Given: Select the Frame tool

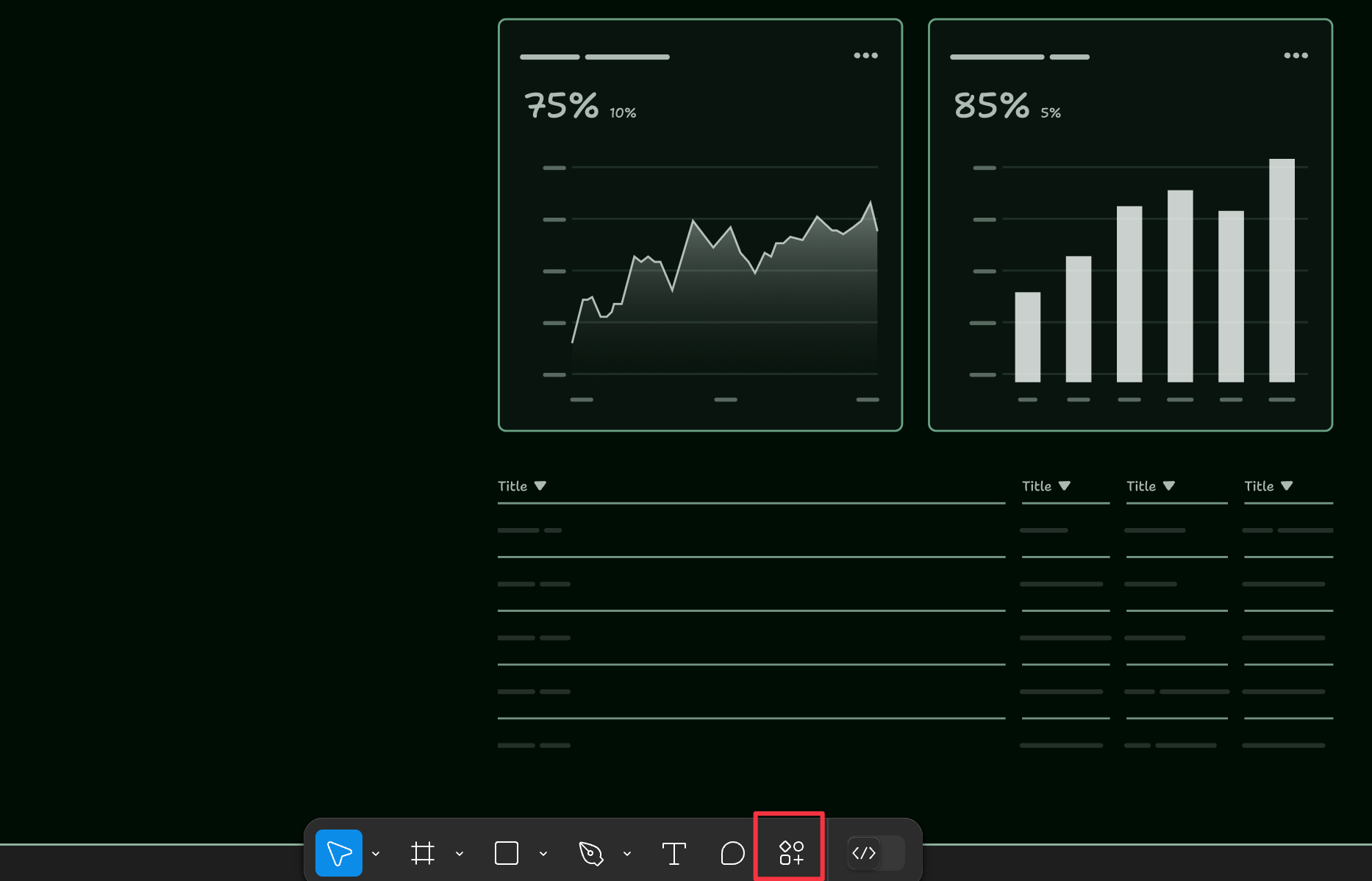Looking at the screenshot, I should point(423,853).
